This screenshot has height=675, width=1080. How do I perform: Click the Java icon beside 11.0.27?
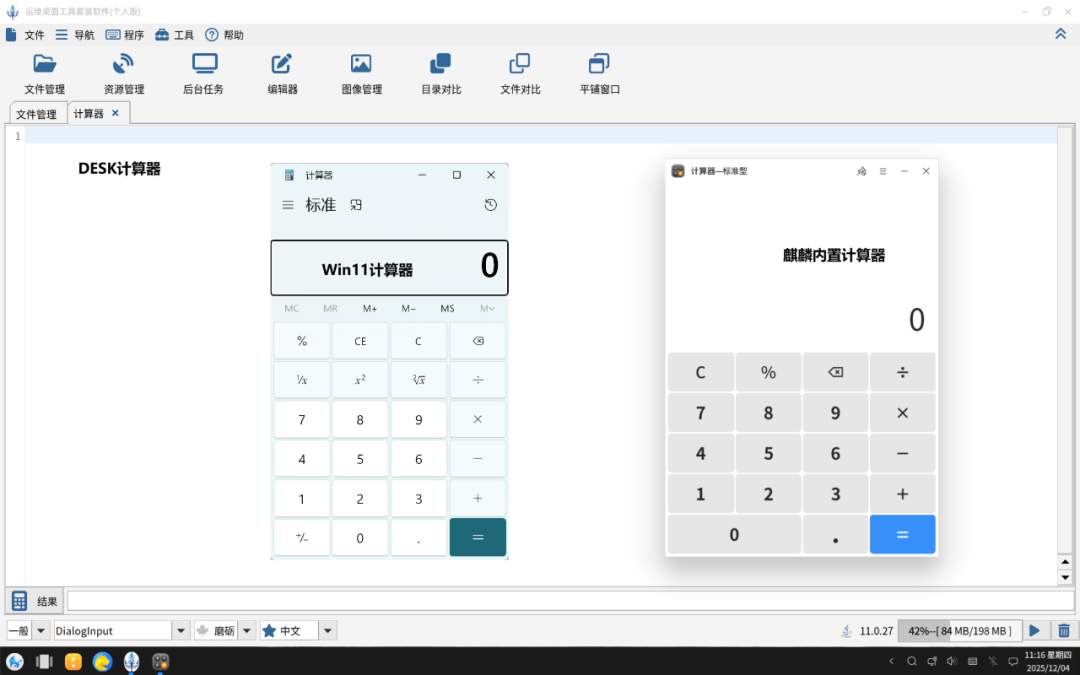(x=847, y=630)
